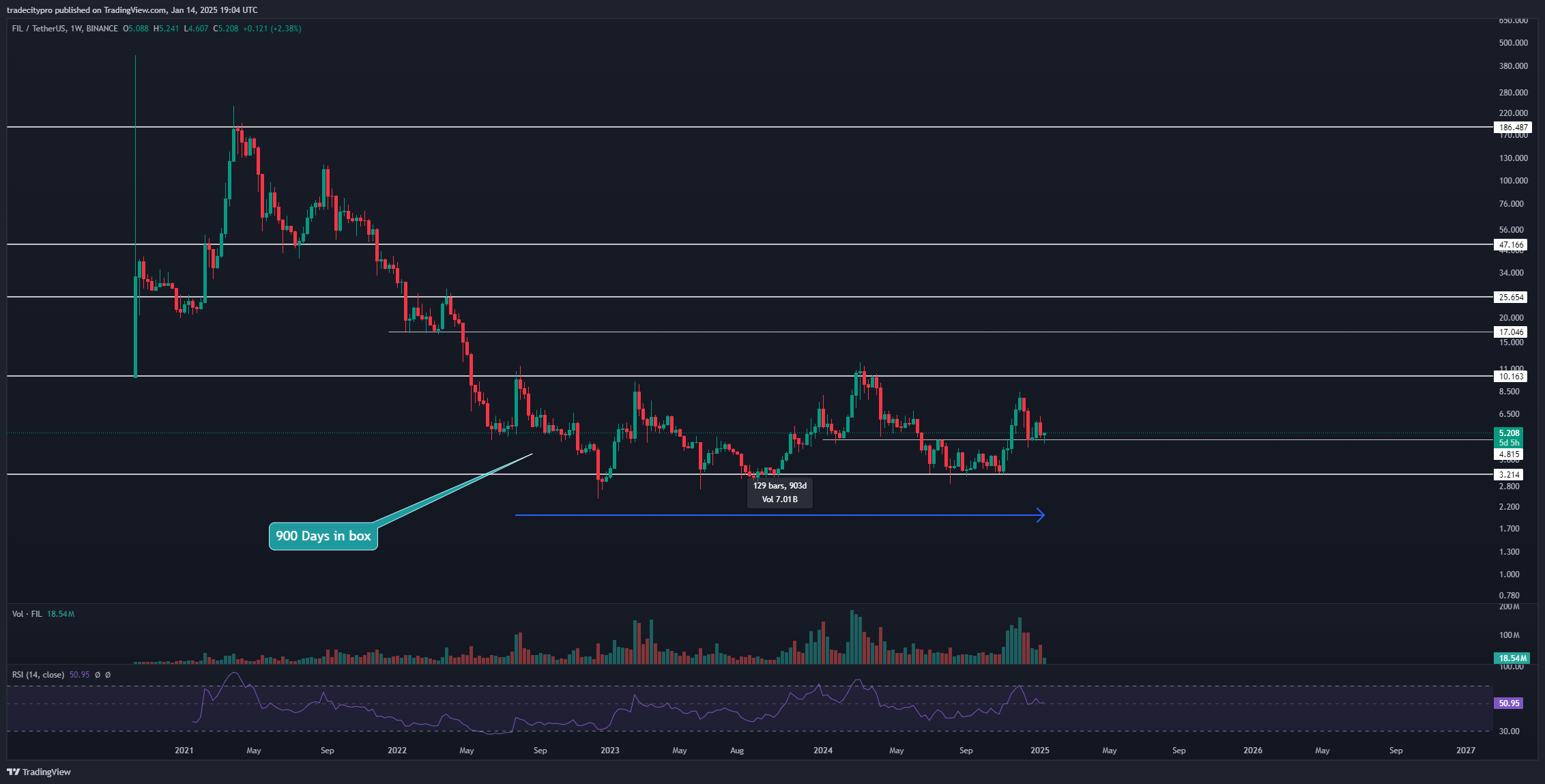Click the 6.500 tick on the price scale
This screenshot has width=1545, height=784.
pyautogui.click(x=1510, y=414)
